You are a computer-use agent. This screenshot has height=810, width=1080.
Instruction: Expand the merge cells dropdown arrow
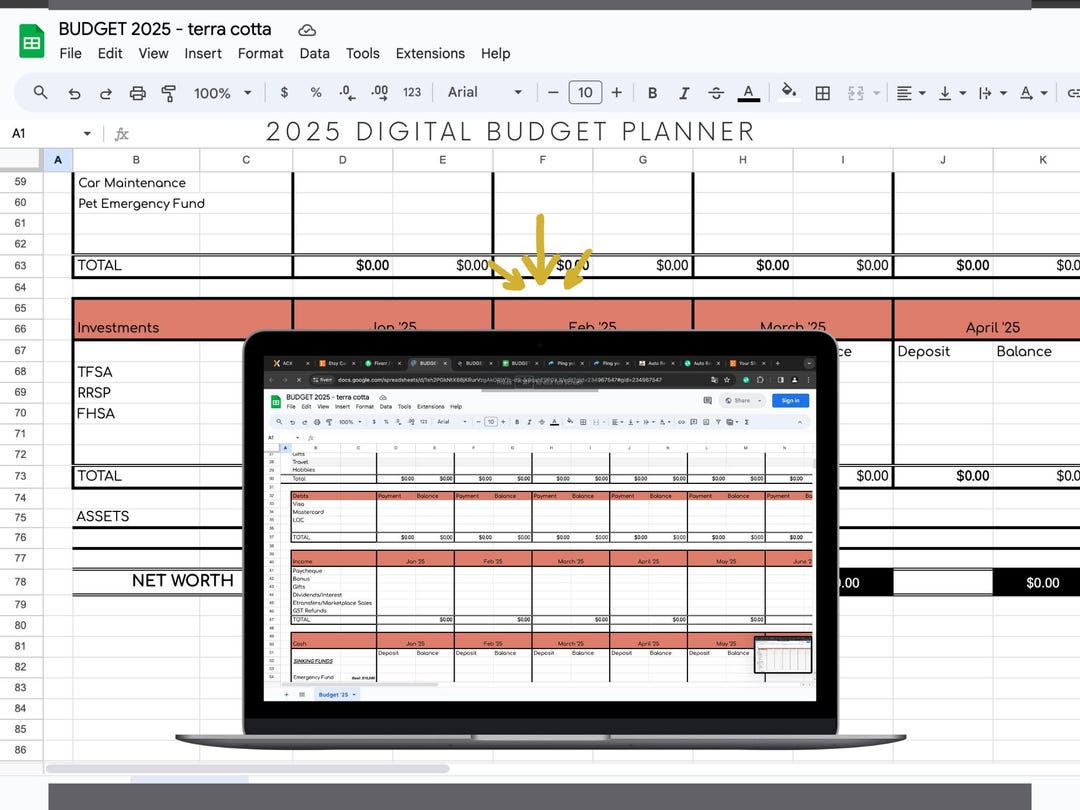pos(876,93)
